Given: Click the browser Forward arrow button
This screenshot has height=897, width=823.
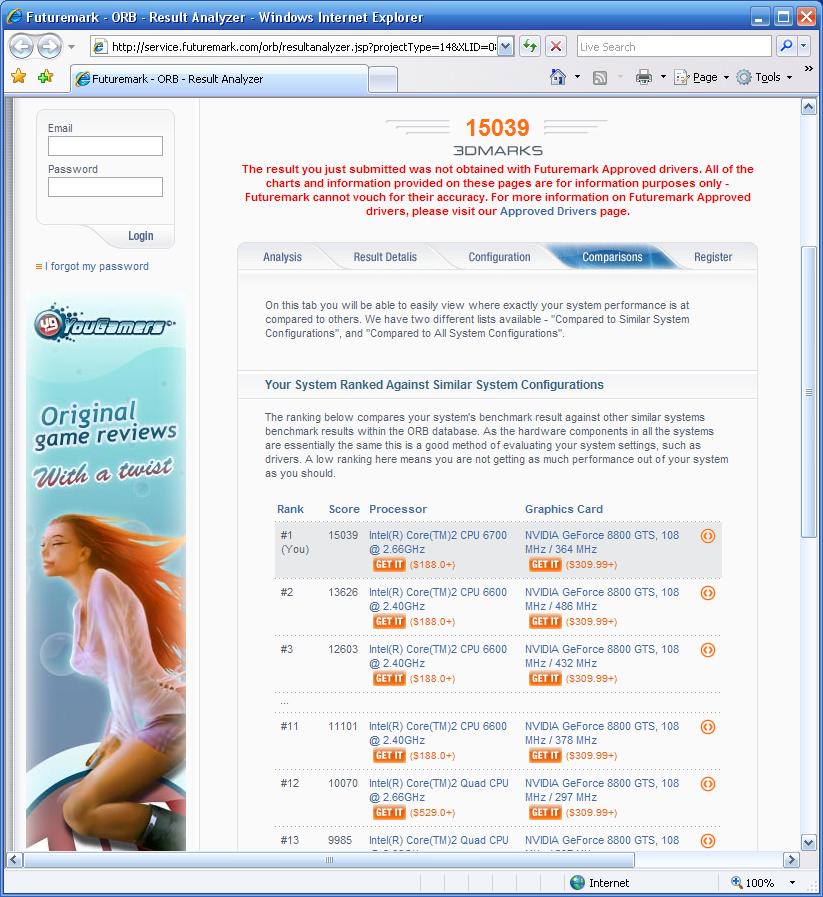Looking at the screenshot, I should (x=50, y=46).
